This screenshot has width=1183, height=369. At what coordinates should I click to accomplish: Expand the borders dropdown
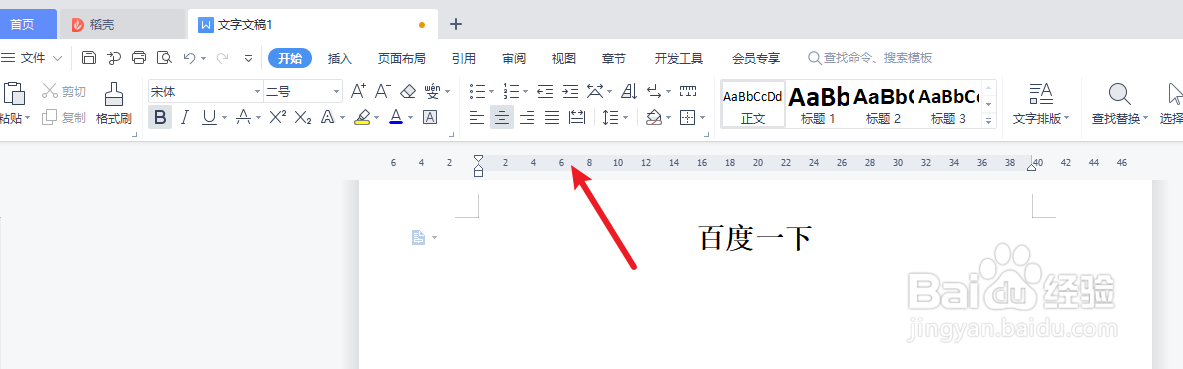pos(702,118)
